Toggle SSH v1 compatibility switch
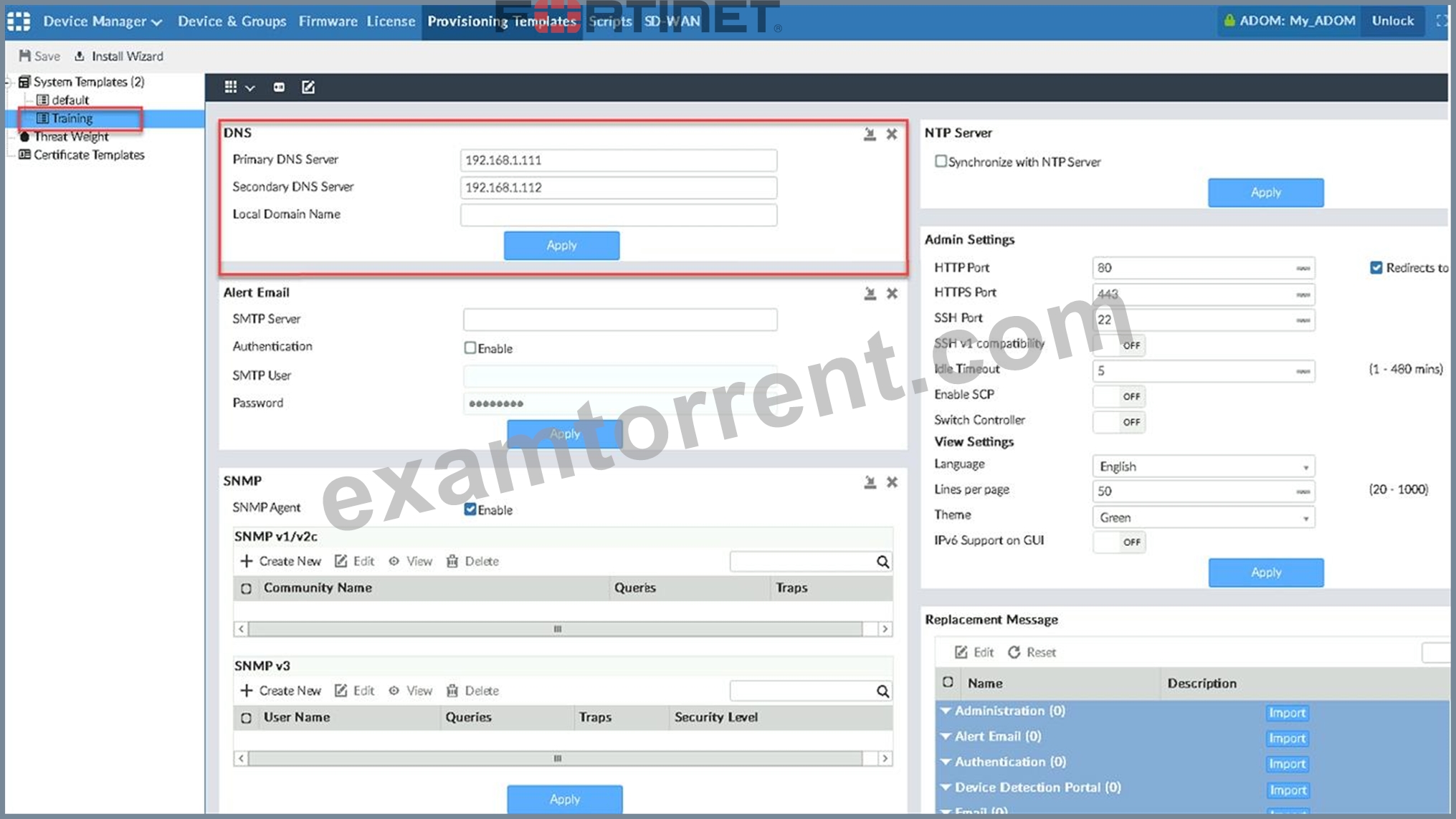 click(1119, 345)
